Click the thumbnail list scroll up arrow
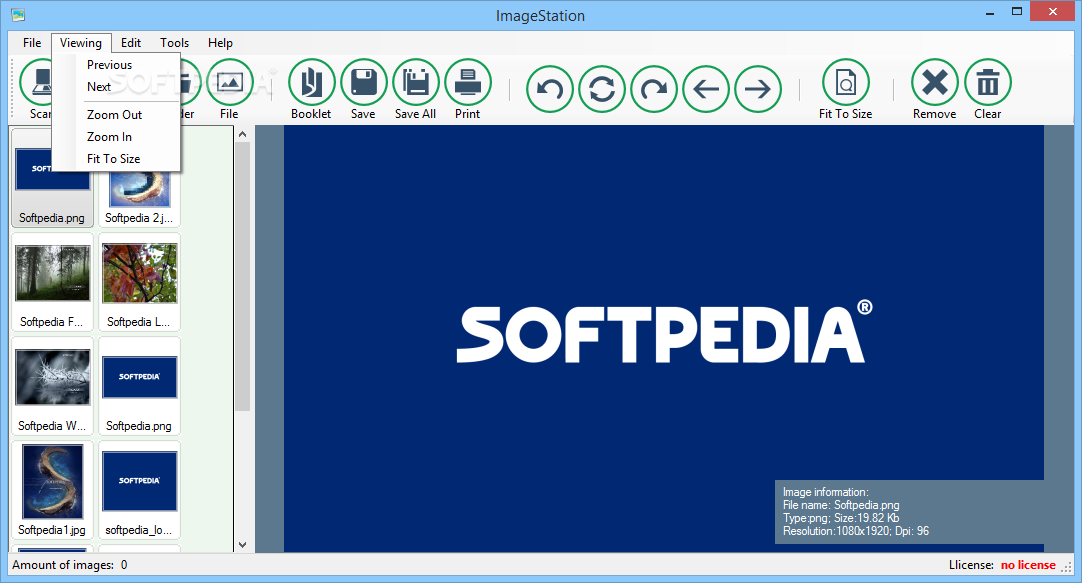 click(x=242, y=135)
